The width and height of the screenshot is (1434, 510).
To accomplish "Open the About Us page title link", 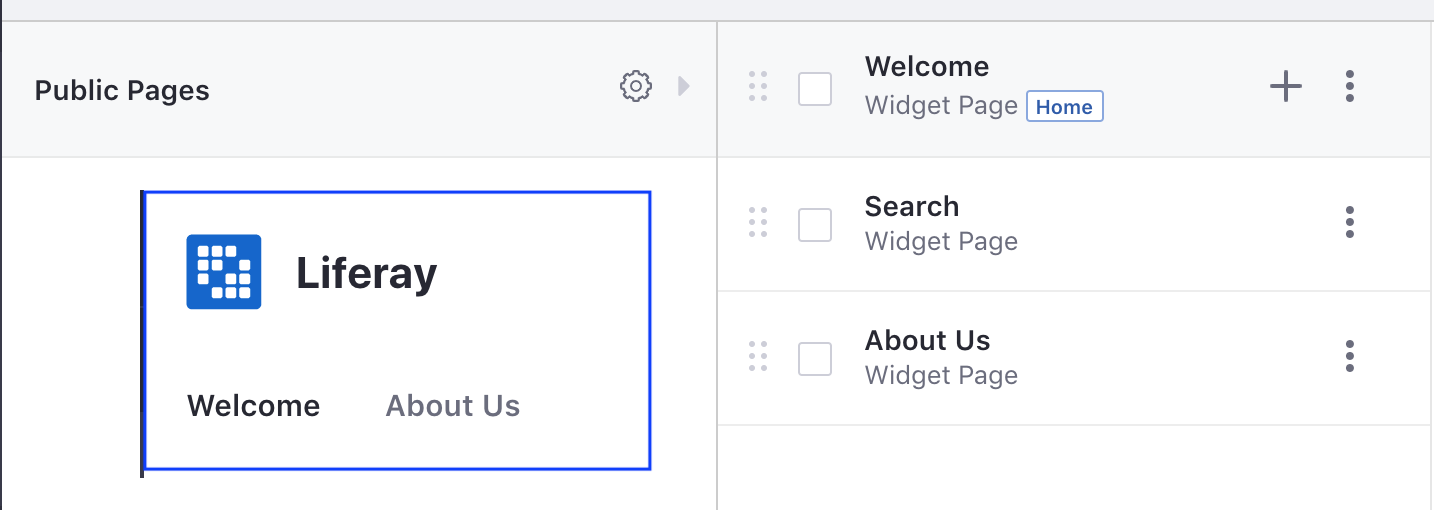I will tap(928, 341).
